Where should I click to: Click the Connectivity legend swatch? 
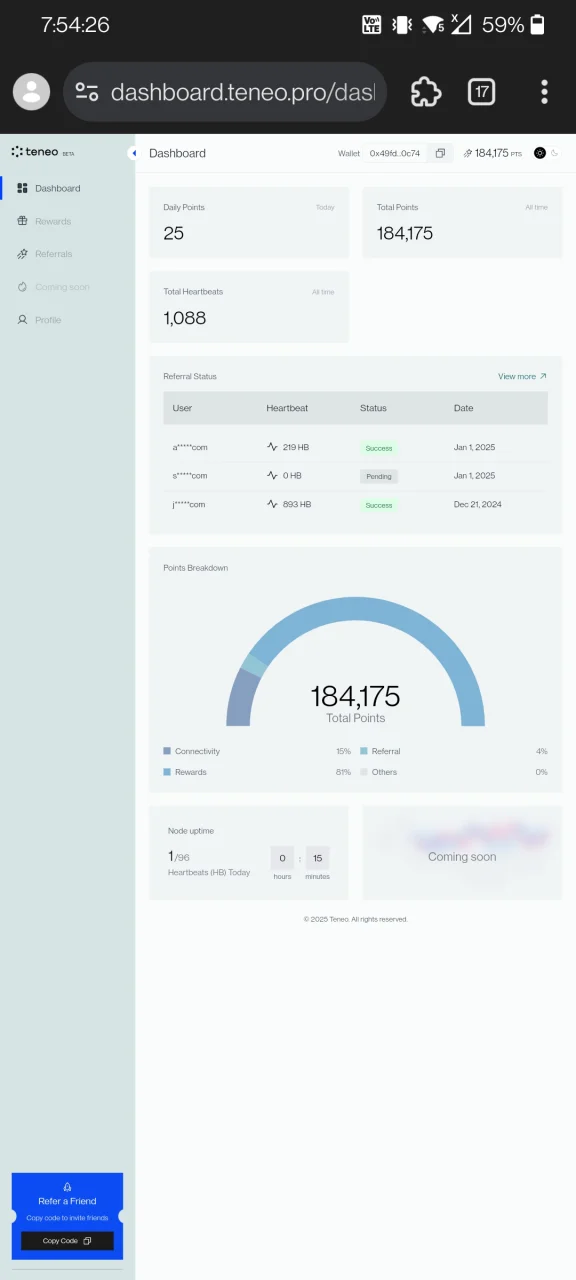[x=167, y=751]
